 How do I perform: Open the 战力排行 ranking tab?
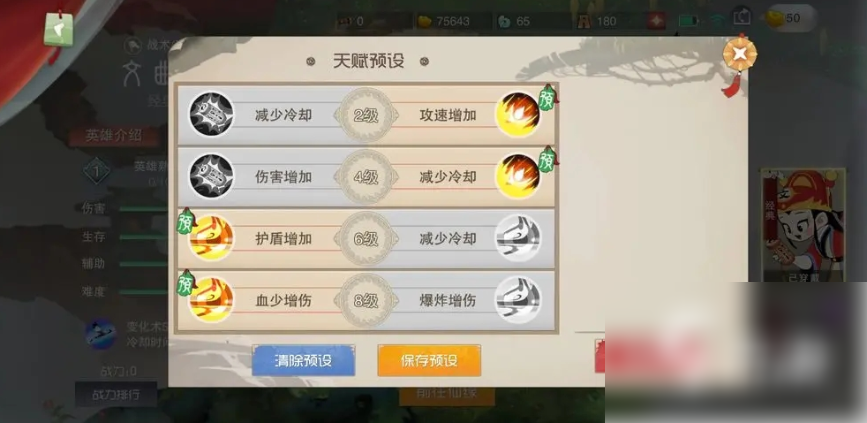pos(116,394)
